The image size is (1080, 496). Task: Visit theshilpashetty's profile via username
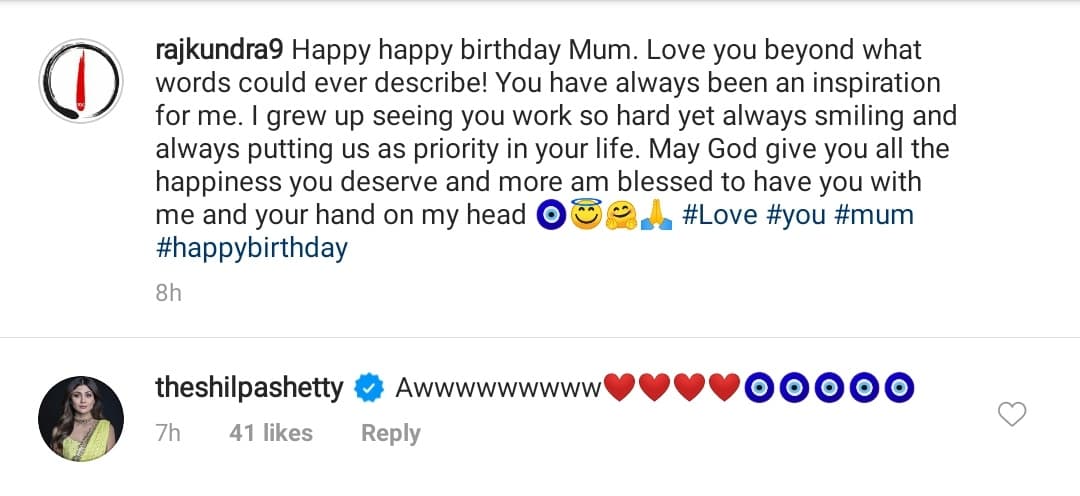pos(250,388)
